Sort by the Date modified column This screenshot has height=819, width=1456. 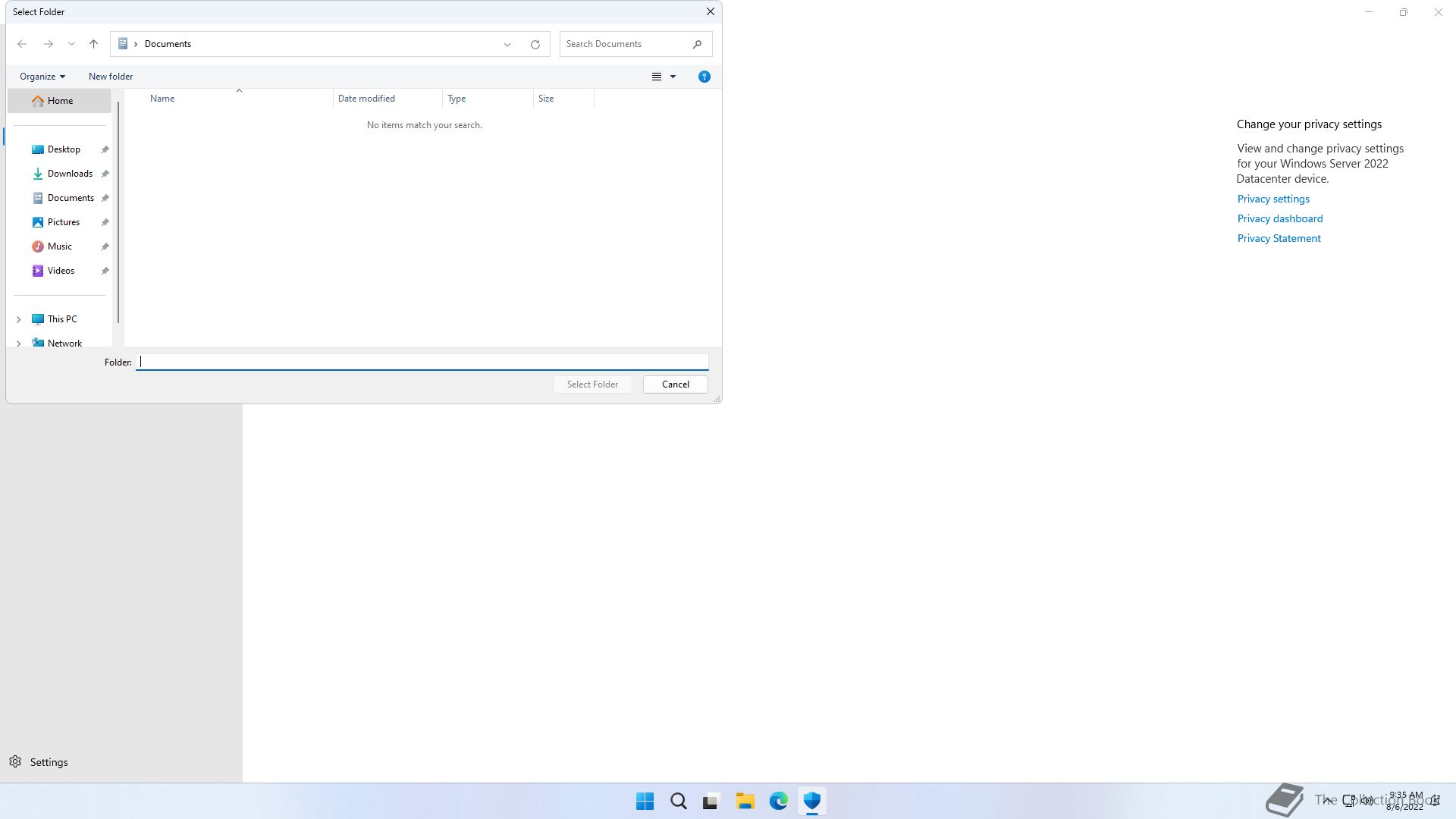coord(366,99)
